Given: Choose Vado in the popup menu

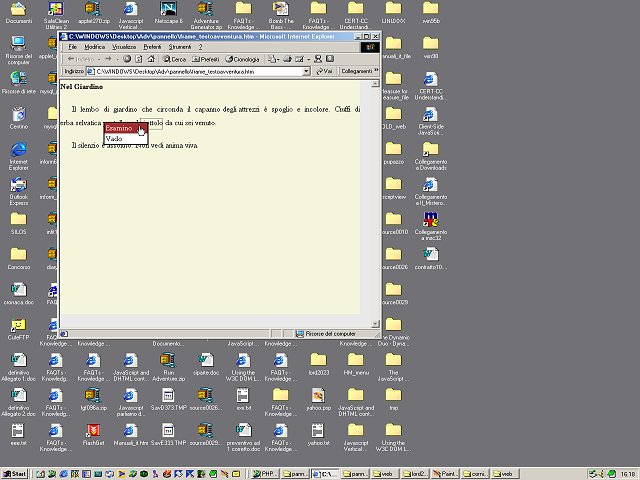Looking at the screenshot, I should coord(125,139).
